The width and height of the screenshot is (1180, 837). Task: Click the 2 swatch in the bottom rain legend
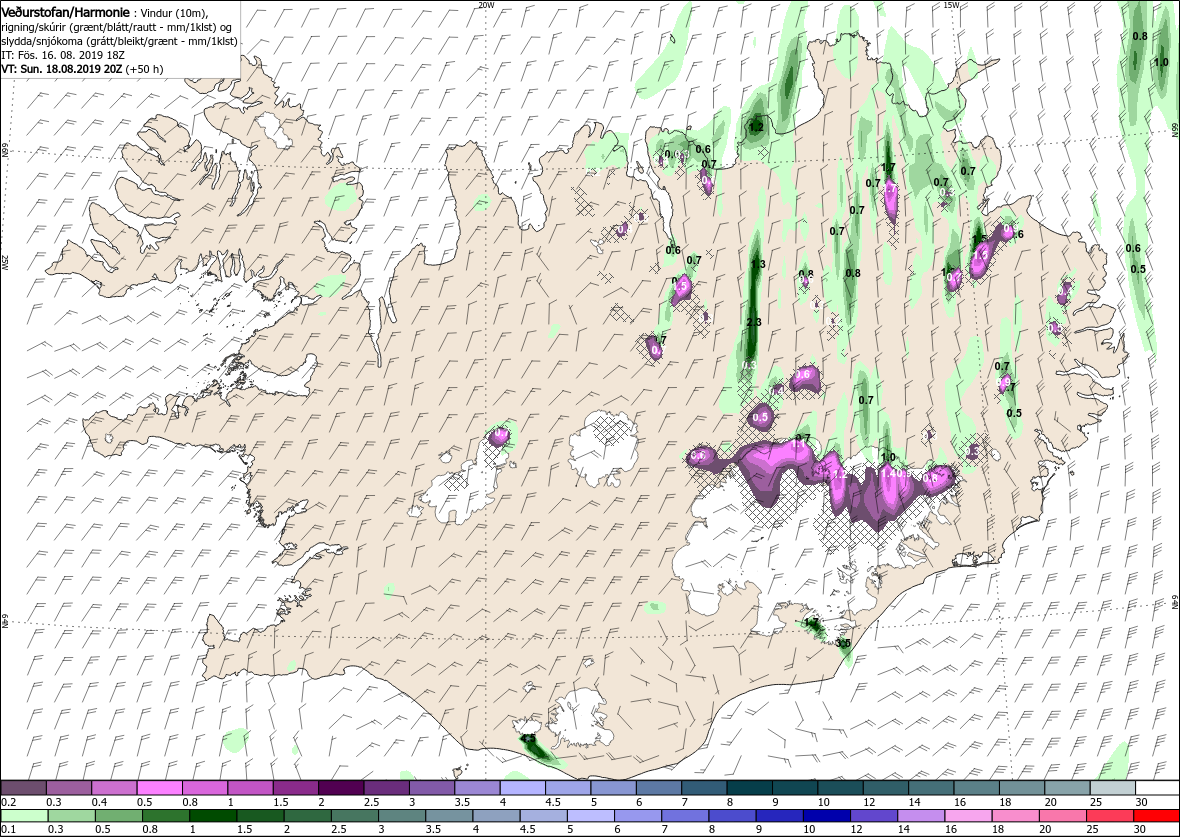(307, 817)
